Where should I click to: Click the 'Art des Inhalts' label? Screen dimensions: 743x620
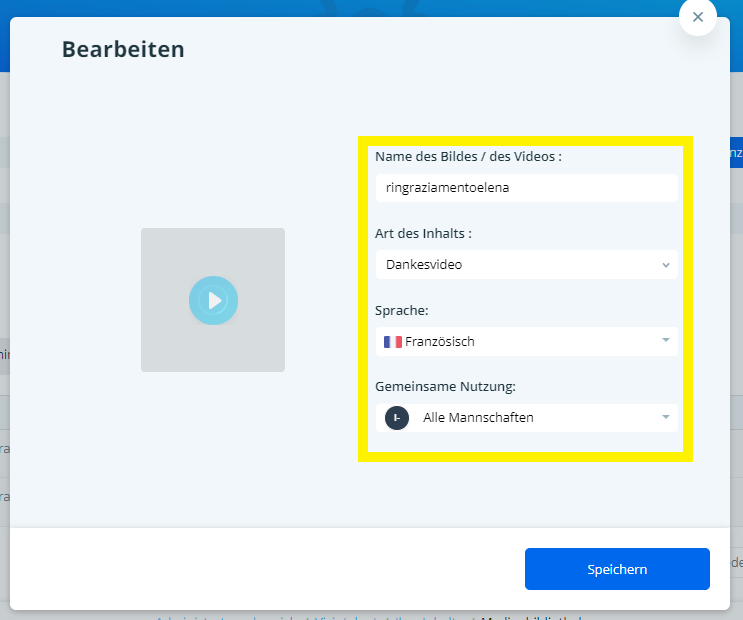(x=423, y=233)
